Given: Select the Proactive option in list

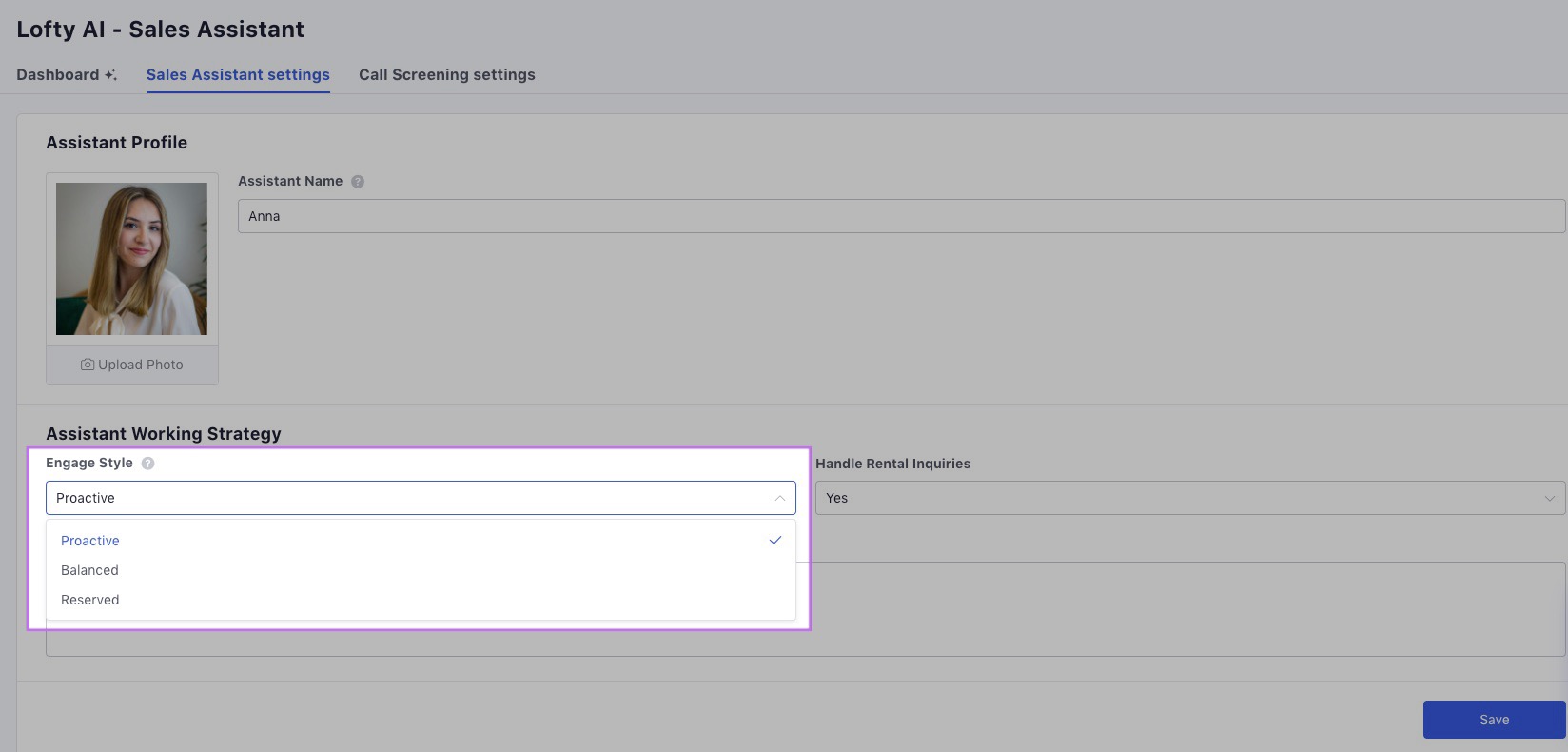Looking at the screenshot, I should 421,541.
